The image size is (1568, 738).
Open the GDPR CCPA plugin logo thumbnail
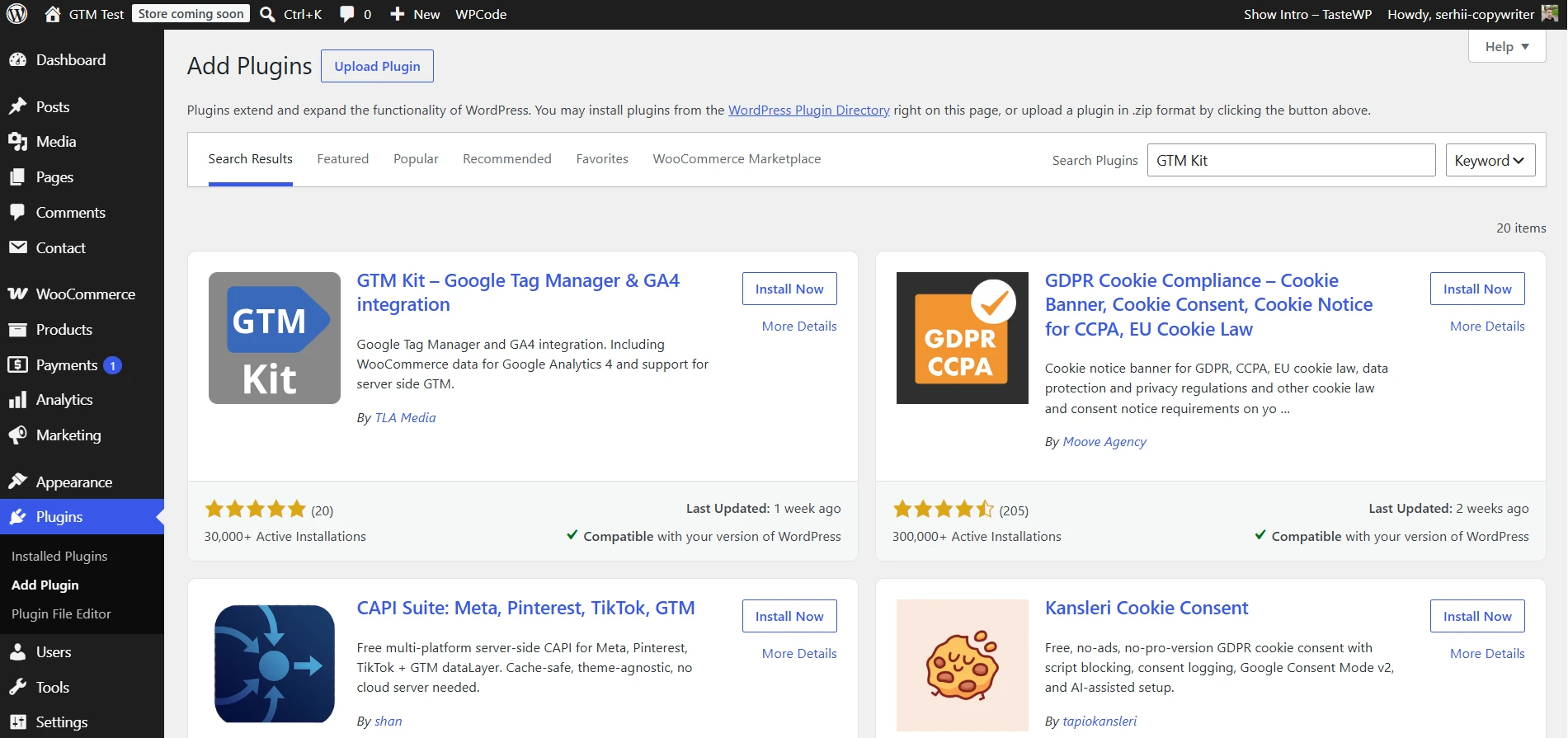click(x=963, y=338)
